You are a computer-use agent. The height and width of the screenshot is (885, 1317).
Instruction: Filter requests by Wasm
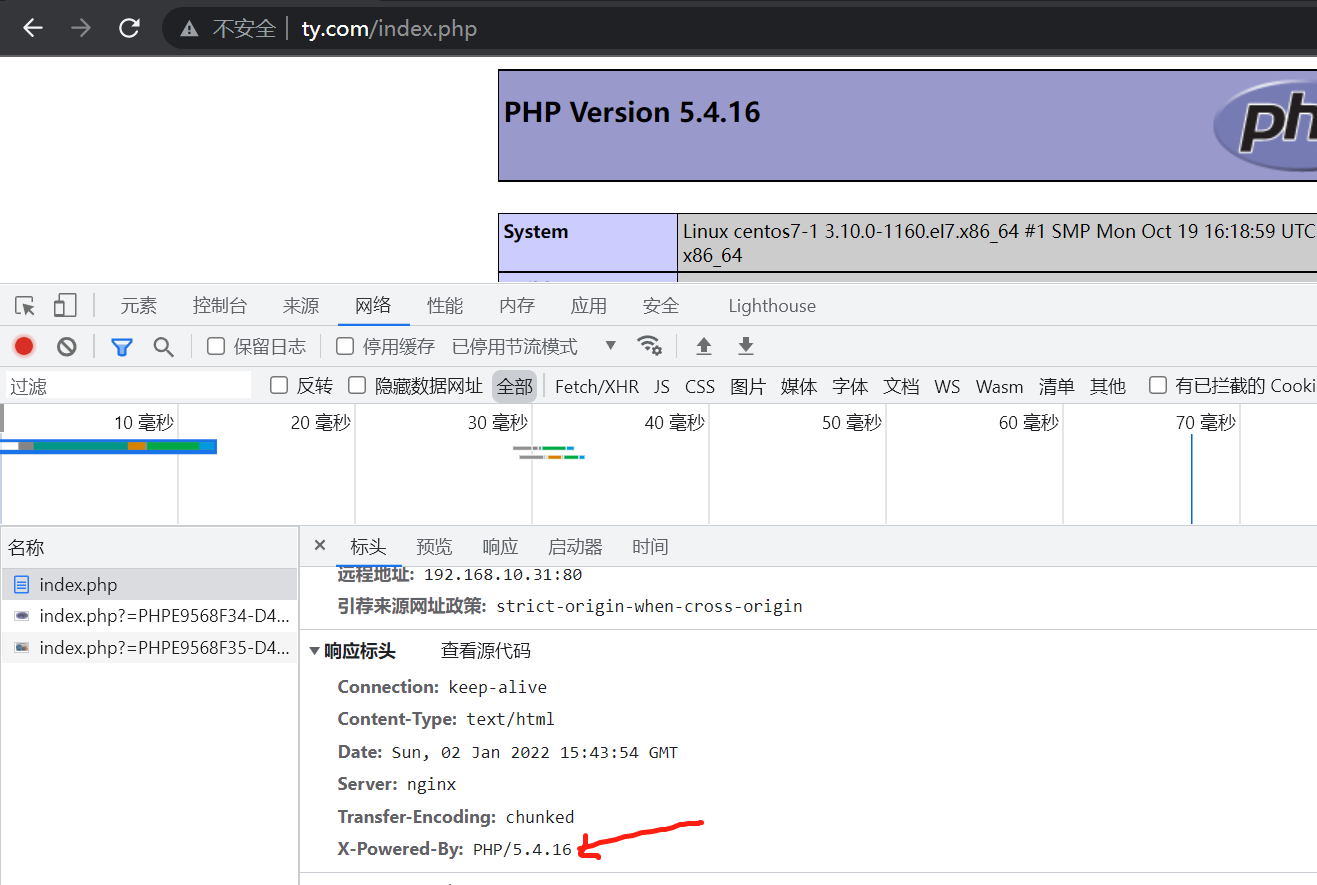point(1000,386)
